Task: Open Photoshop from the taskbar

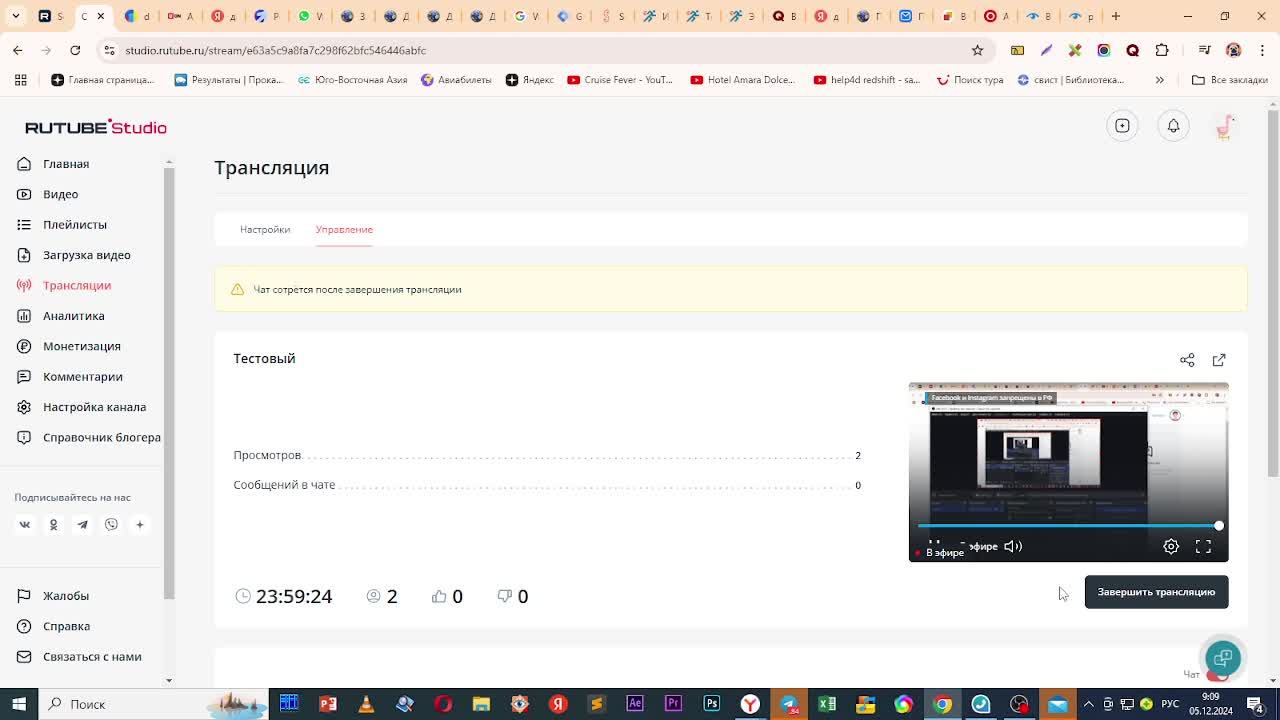Action: click(712, 704)
